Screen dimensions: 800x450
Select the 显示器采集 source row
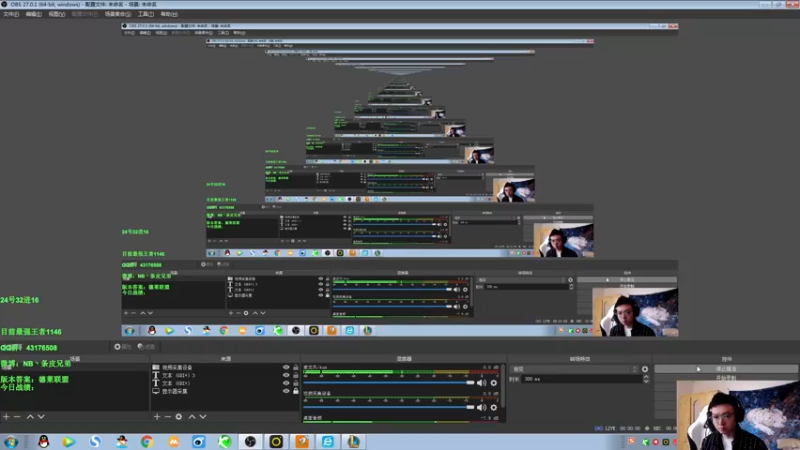[x=226, y=391]
